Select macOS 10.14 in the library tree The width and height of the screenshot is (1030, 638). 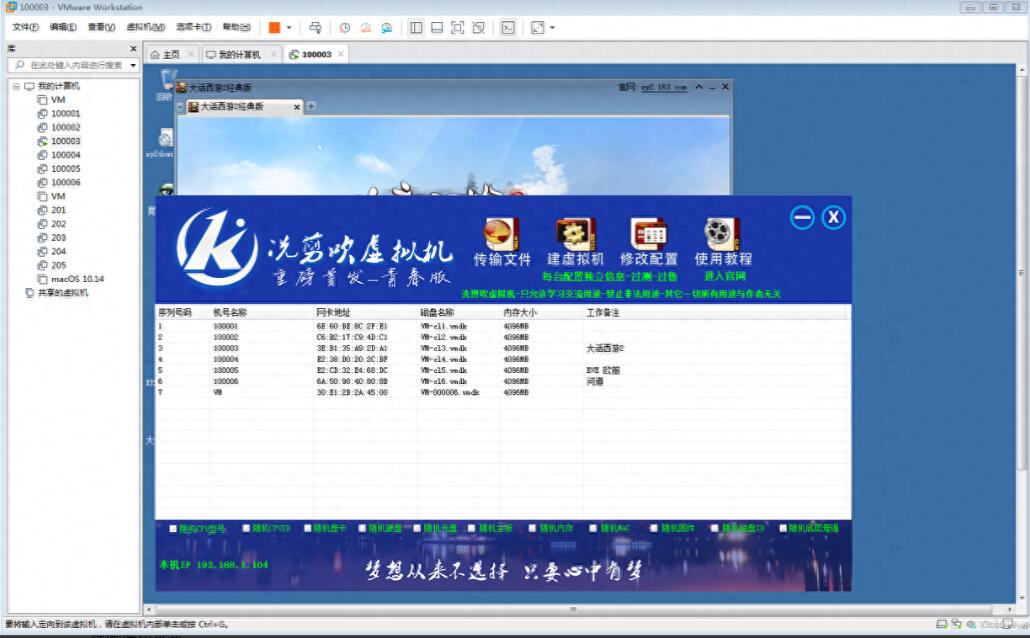pos(78,279)
